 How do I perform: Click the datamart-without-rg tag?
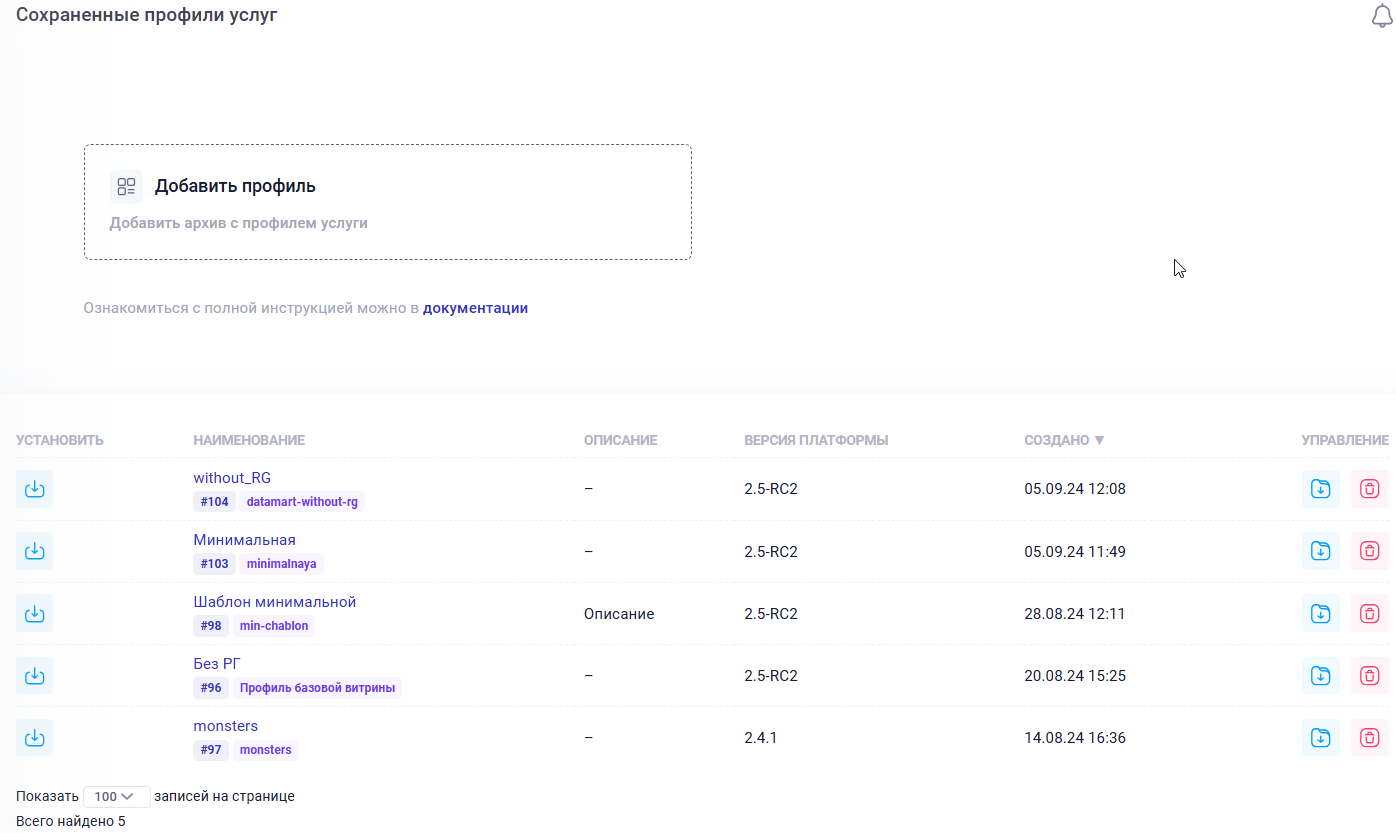[x=302, y=502]
